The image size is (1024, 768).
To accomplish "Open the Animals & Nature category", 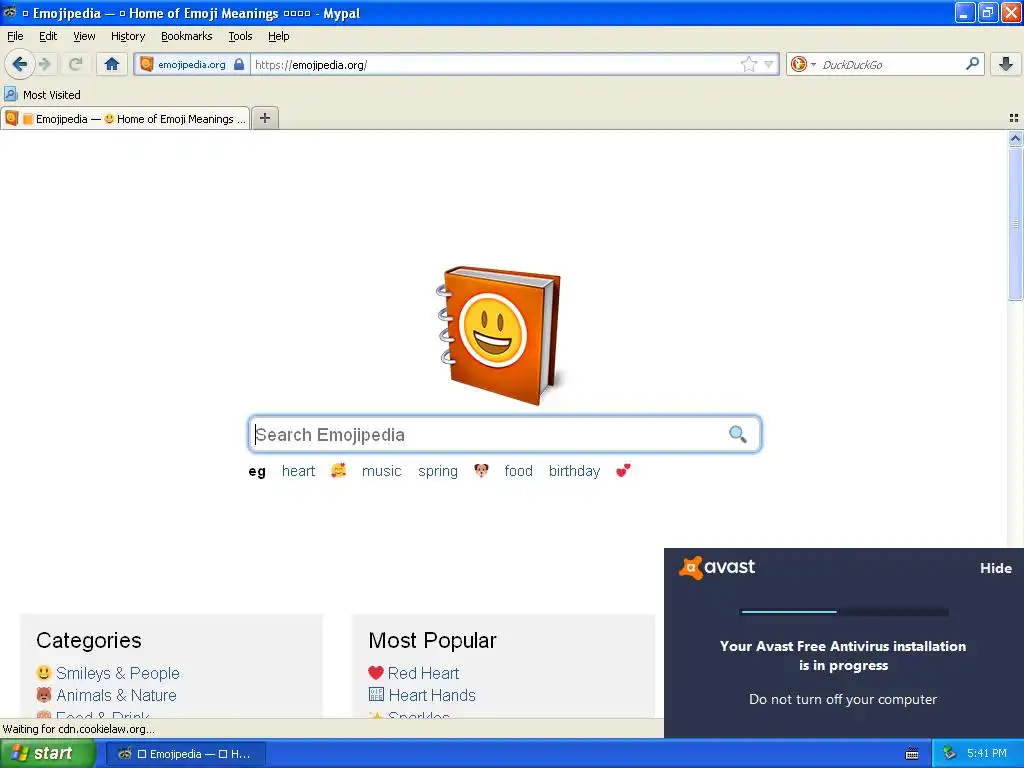I will [116, 695].
